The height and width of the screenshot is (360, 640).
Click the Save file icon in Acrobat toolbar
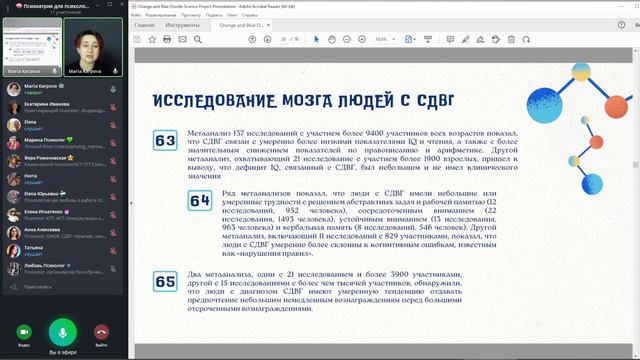click(x=137, y=40)
